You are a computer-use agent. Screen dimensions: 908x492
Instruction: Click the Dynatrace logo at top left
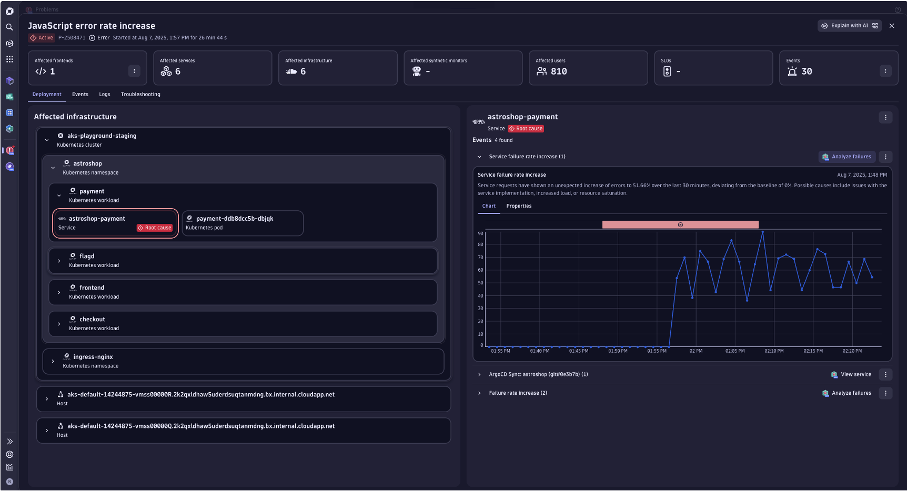[9, 10]
